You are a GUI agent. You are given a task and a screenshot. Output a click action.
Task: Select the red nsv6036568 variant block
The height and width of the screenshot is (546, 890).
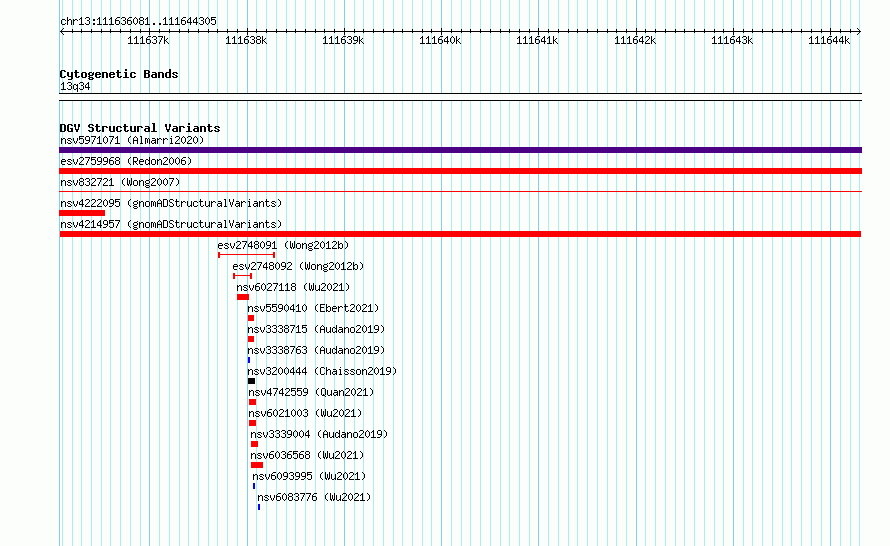[x=257, y=465]
